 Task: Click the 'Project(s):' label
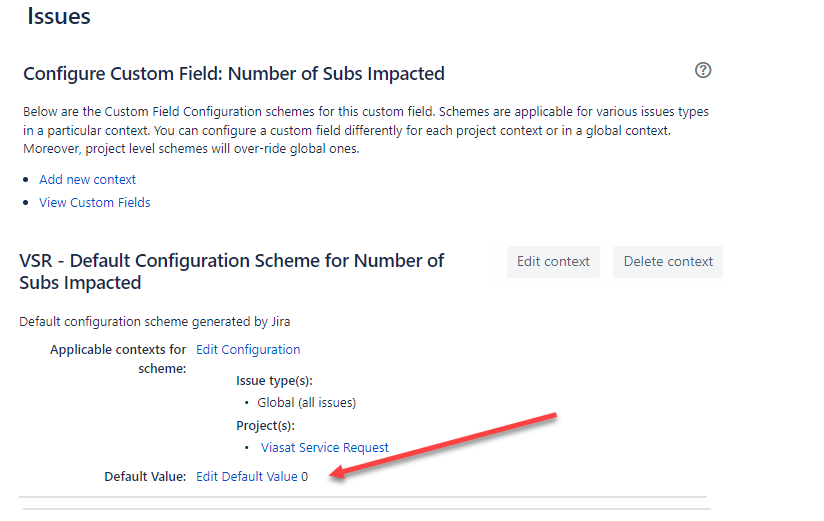click(x=265, y=425)
